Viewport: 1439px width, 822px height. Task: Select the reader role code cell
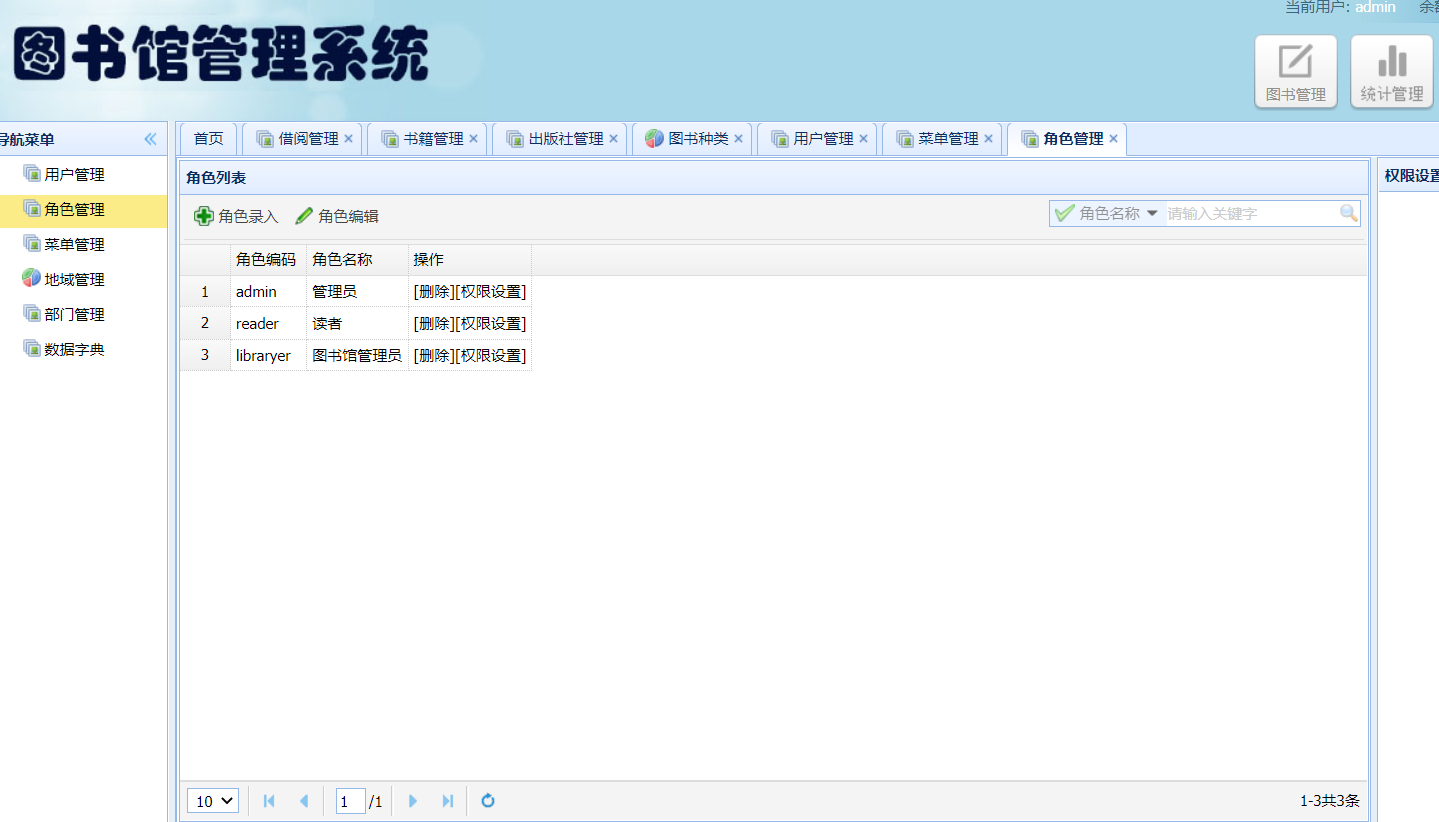pos(268,324)
